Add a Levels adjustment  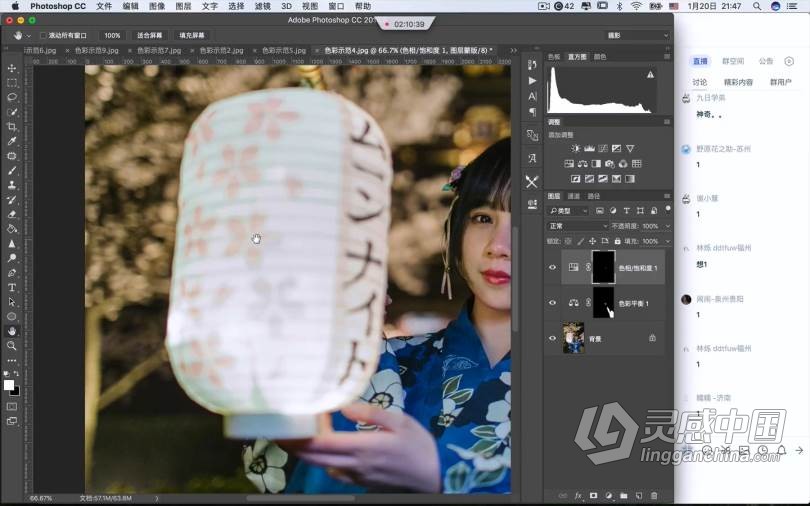589,149
